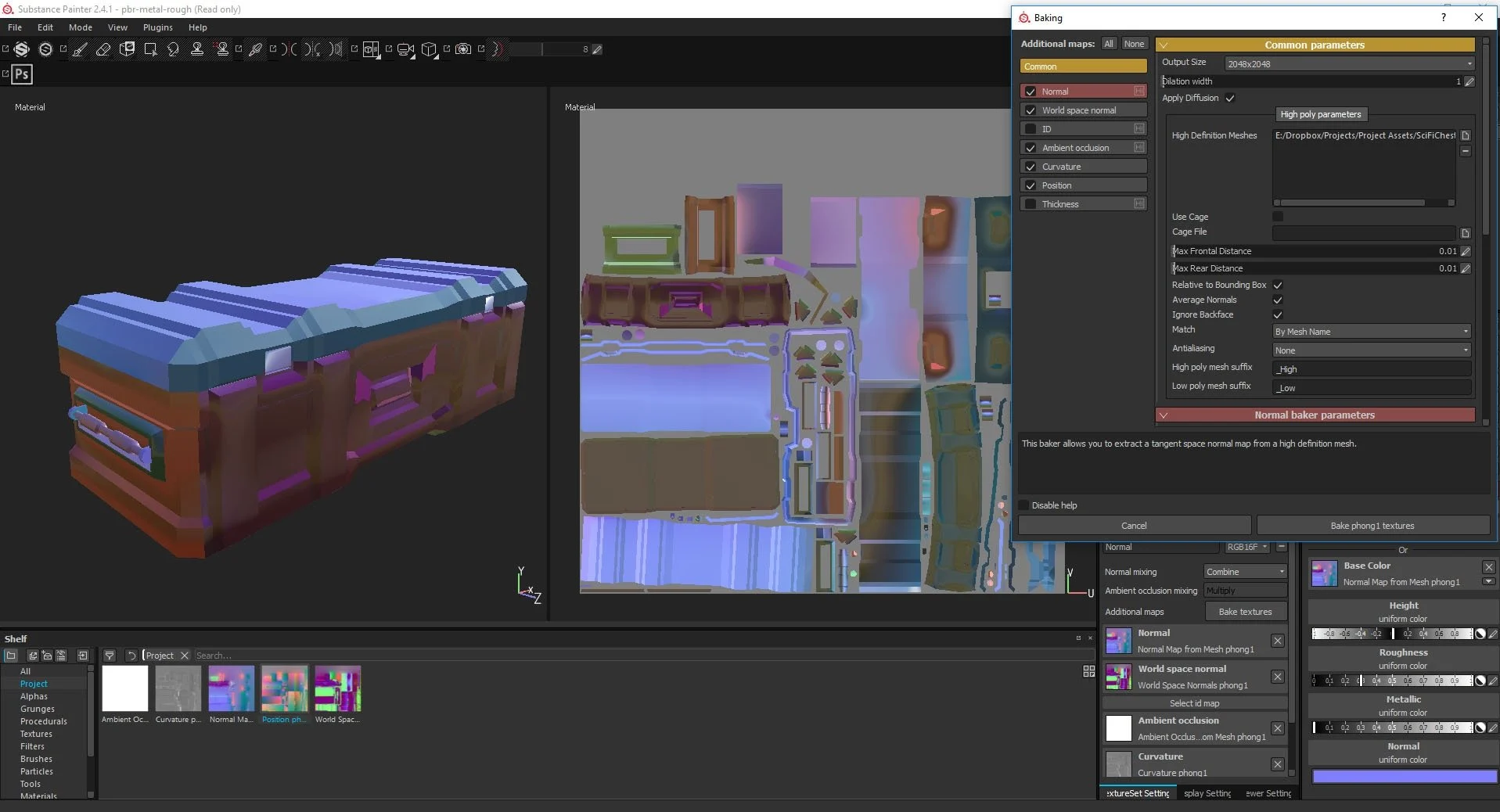1500x812 pixels.
Task: Enable the ID map checkbox
Action: pyautogui.click(x=1031, y=129)
